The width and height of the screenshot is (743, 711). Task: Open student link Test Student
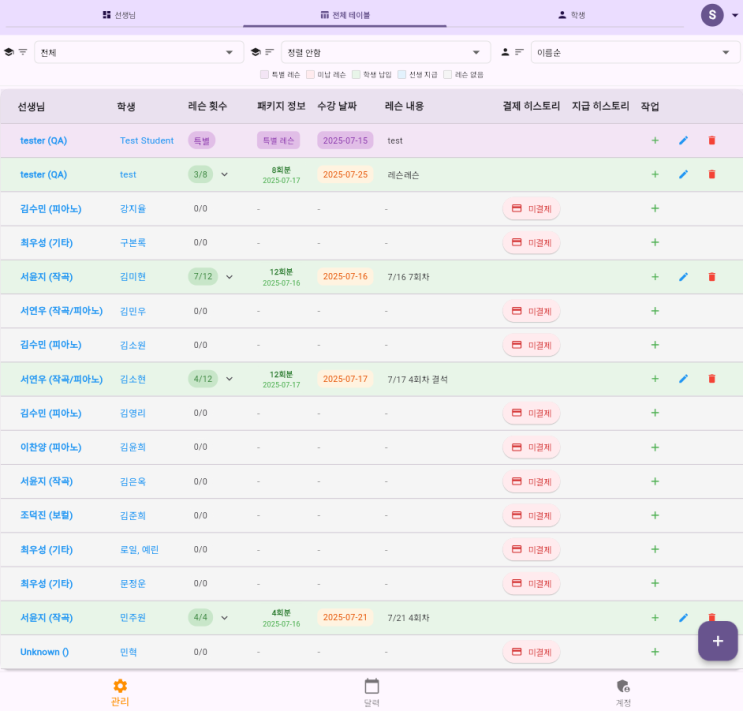(x=147, y=140)
